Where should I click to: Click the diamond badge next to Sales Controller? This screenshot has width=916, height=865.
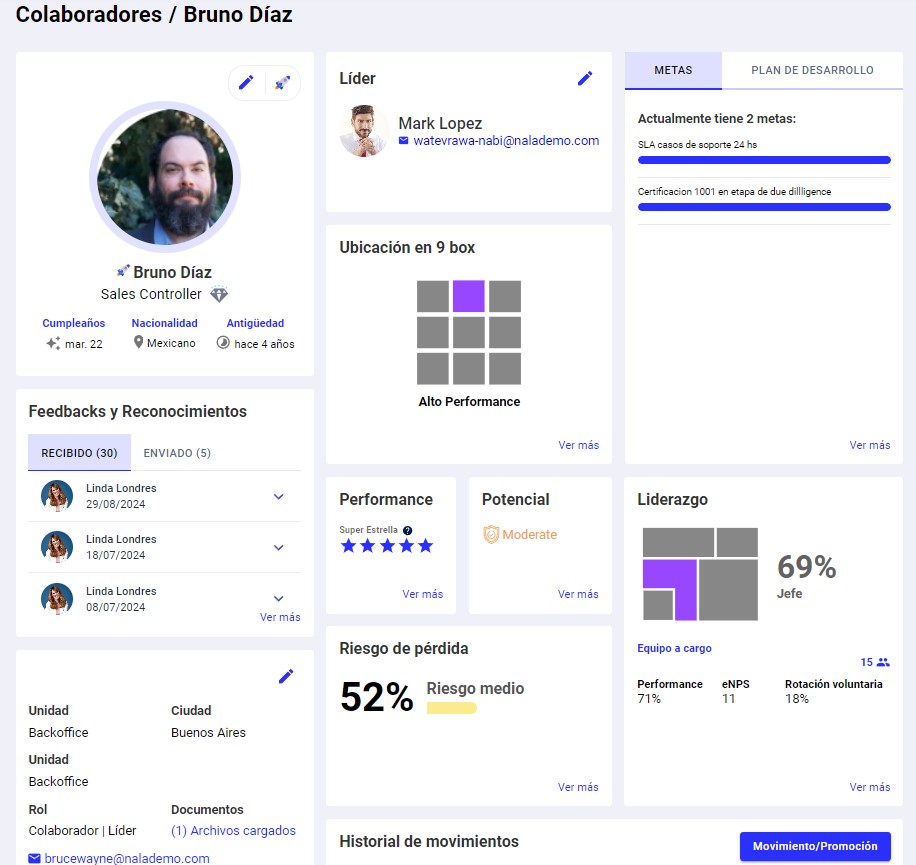[x=219, y=294]
